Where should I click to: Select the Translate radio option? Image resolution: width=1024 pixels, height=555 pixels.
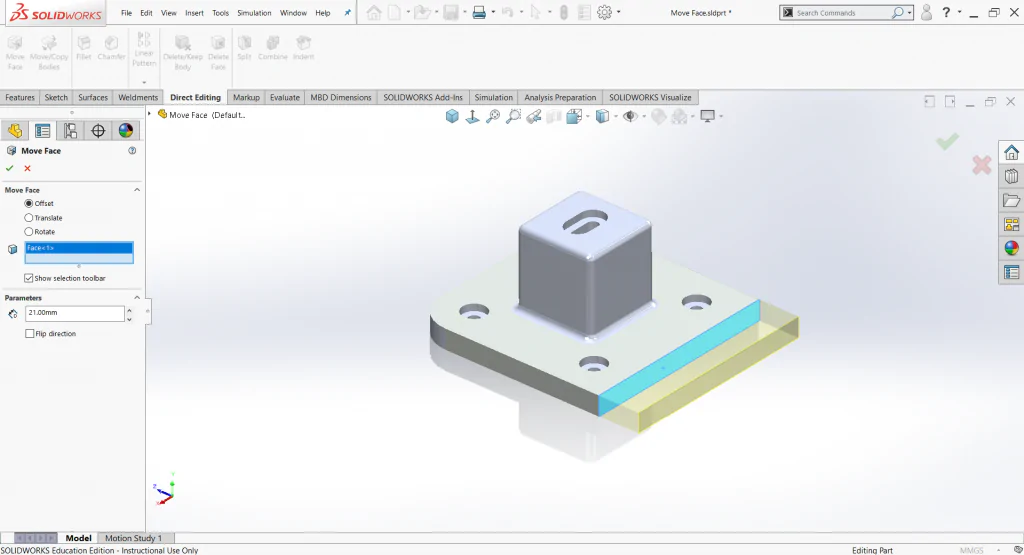click(x=29, y=217)
